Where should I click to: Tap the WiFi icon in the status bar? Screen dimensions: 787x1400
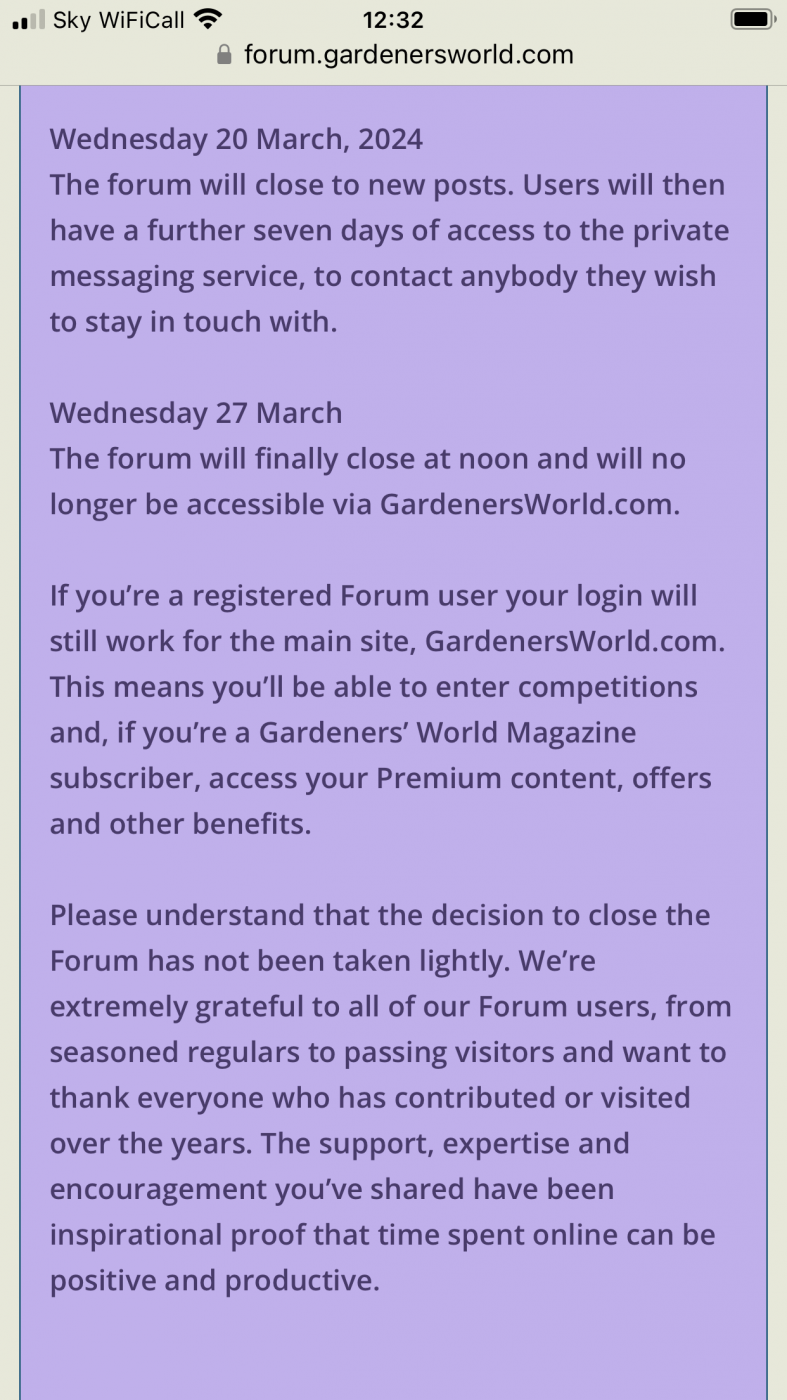[x=208, y=19]
